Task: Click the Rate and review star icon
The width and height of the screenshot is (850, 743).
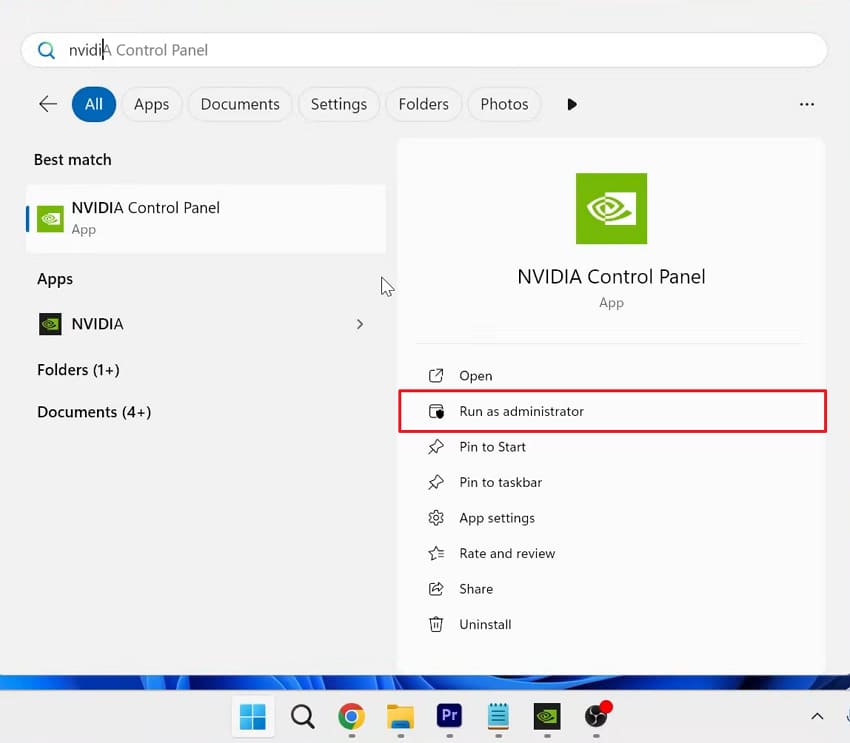Action: [436, 553]
